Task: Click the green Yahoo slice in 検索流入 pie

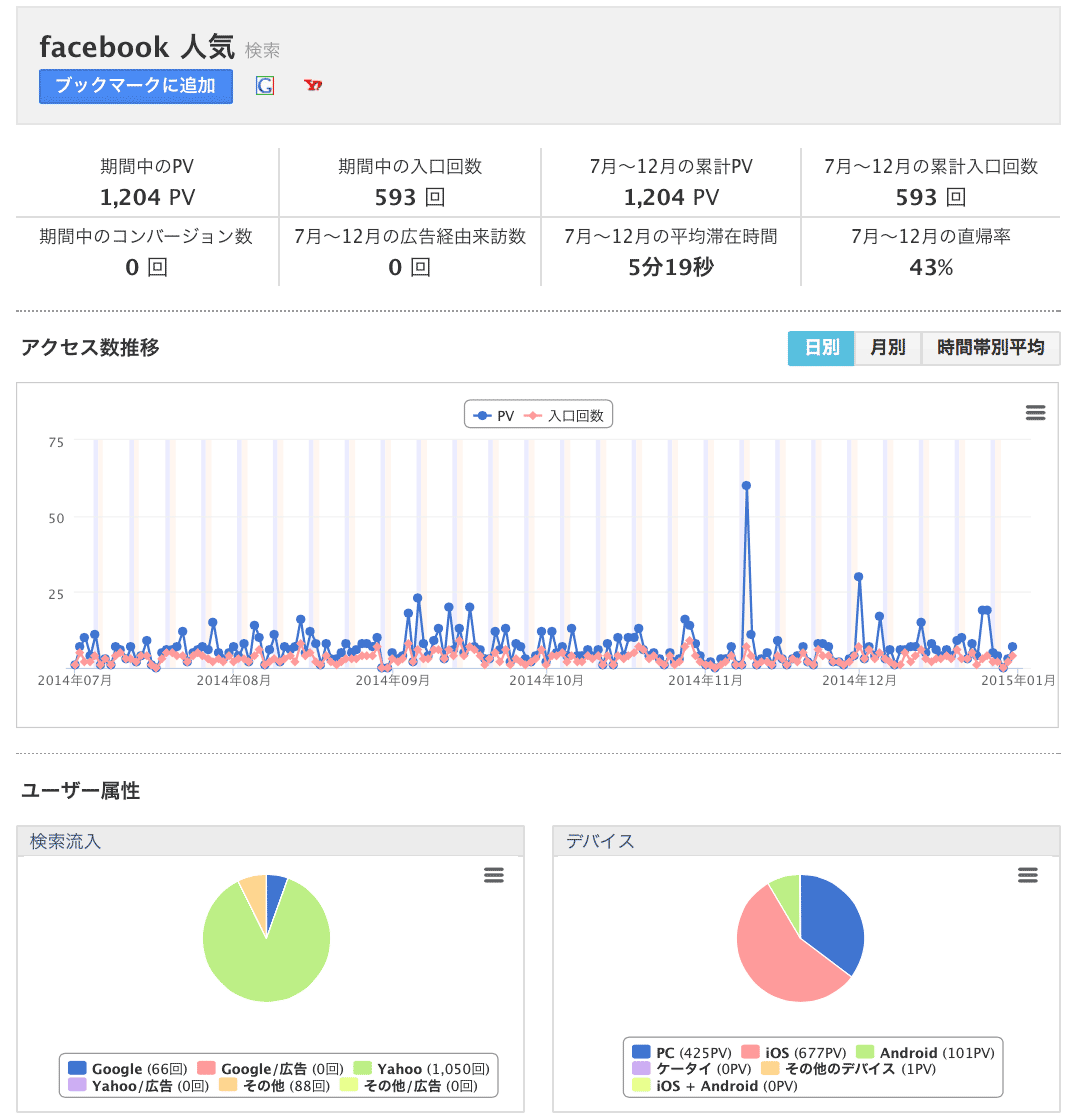Action: [268, 964]
